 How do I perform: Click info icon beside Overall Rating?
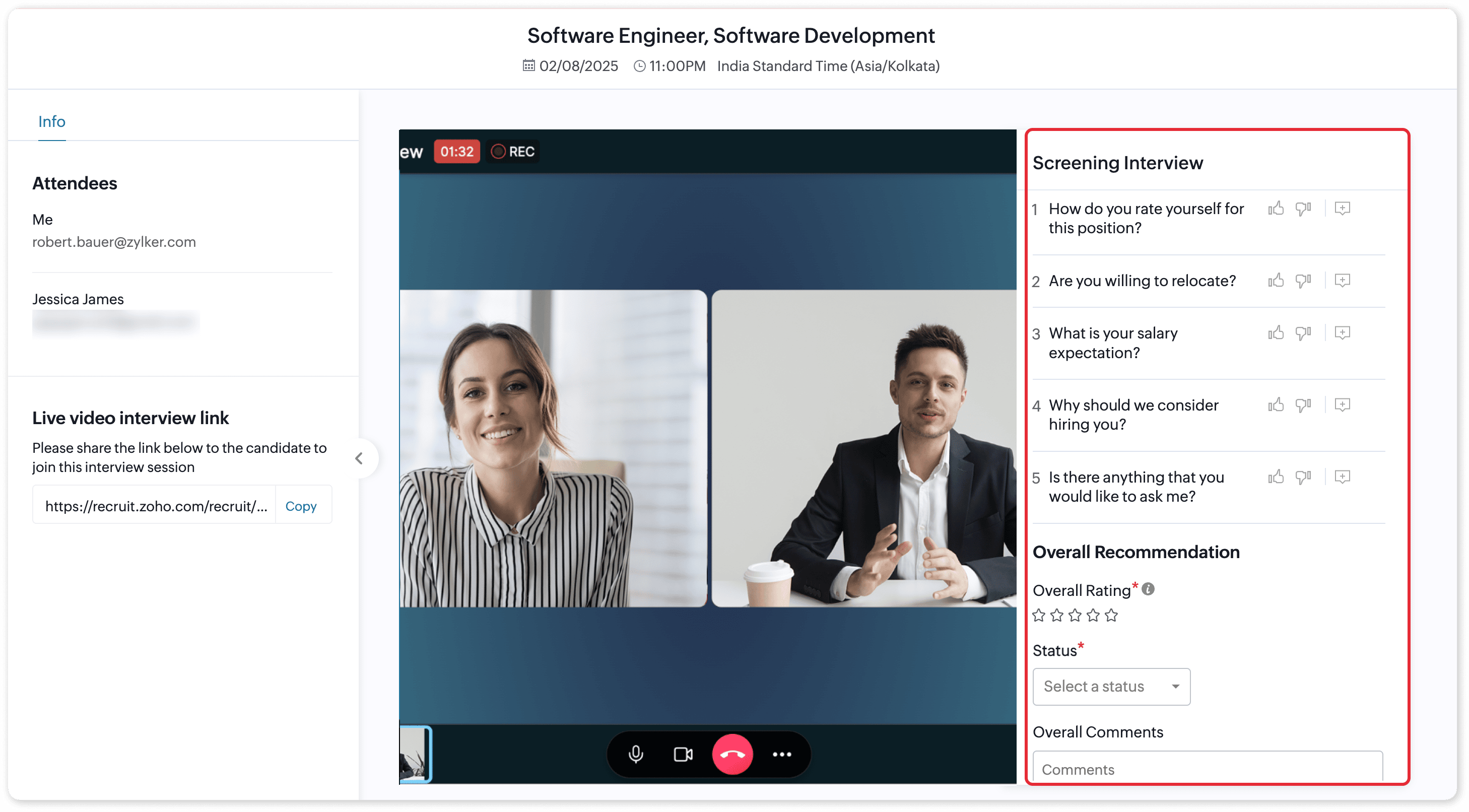1149,589
